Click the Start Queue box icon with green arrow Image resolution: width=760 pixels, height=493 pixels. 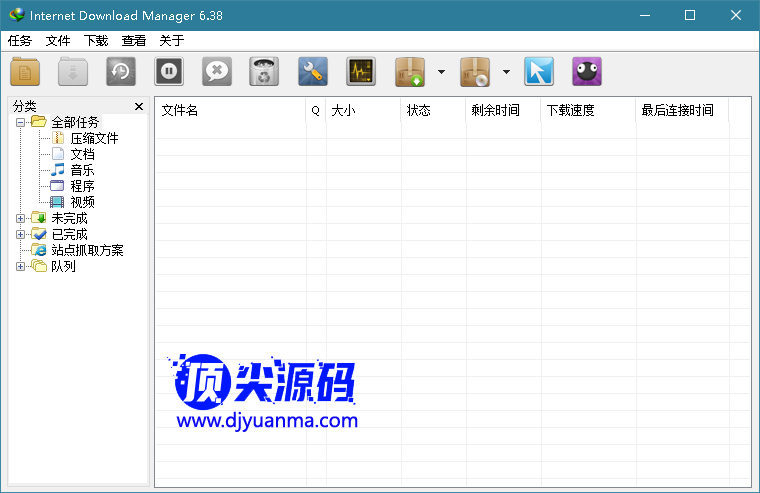coord(411,72)
